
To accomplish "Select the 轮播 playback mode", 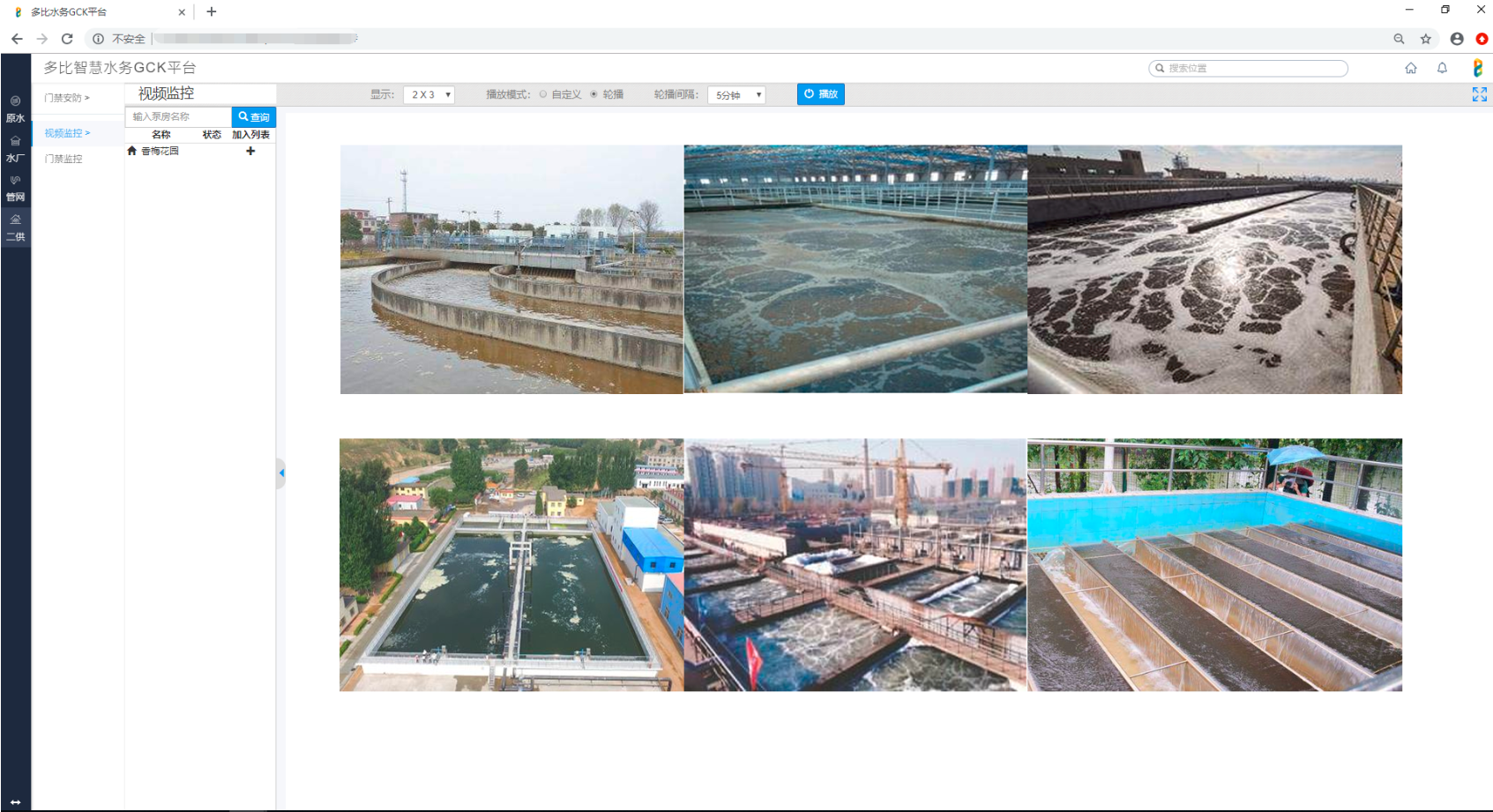I will (594, 94).
